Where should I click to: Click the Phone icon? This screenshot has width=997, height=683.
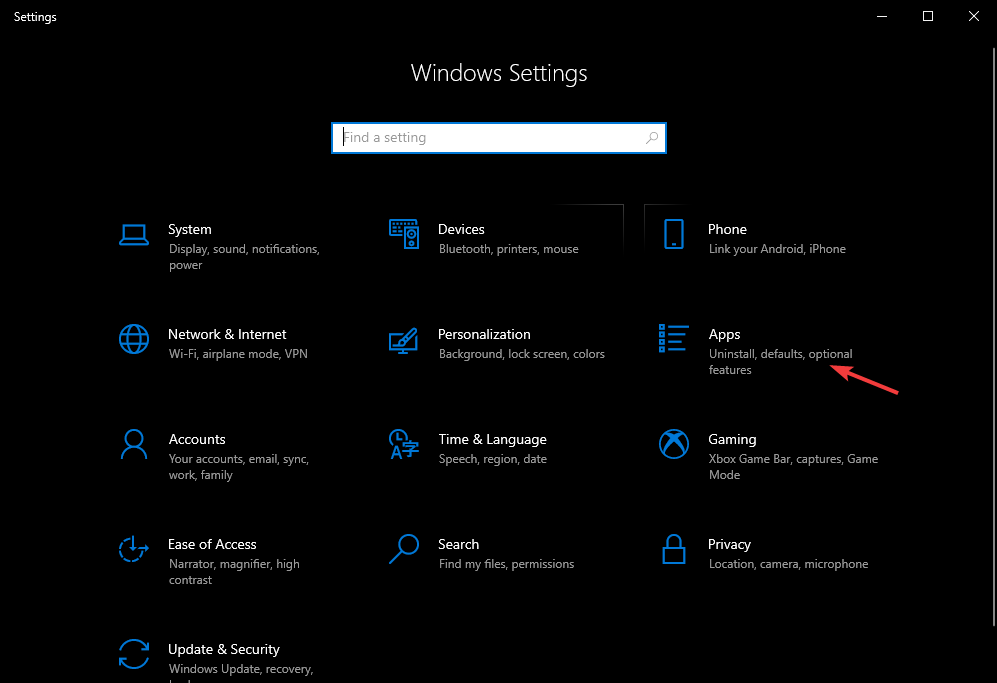[x=673, y=234]
